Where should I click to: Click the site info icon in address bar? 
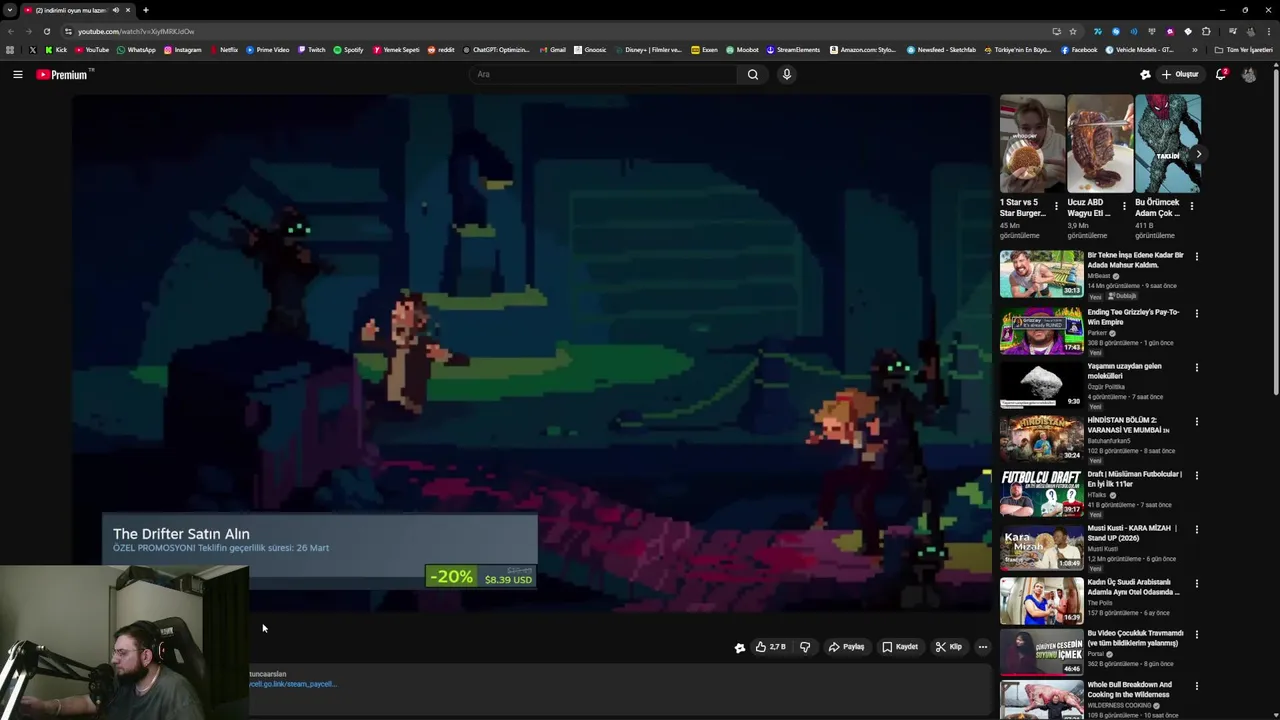68,31
